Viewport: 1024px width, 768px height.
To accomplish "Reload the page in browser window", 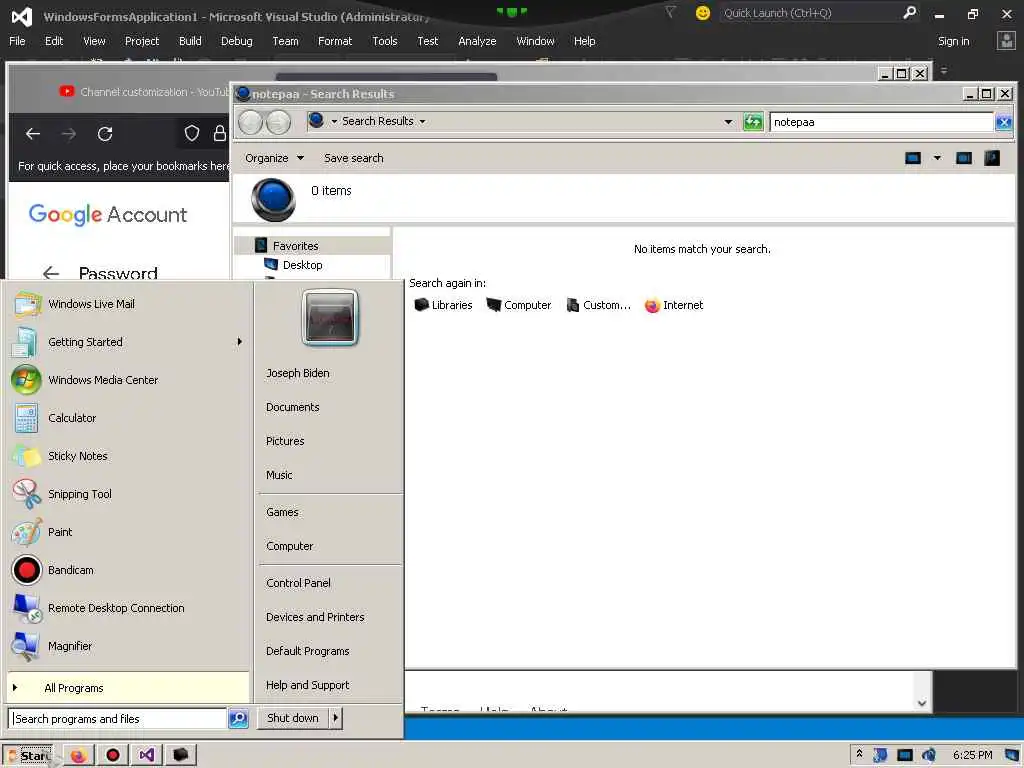I will [x=105, y=135].
